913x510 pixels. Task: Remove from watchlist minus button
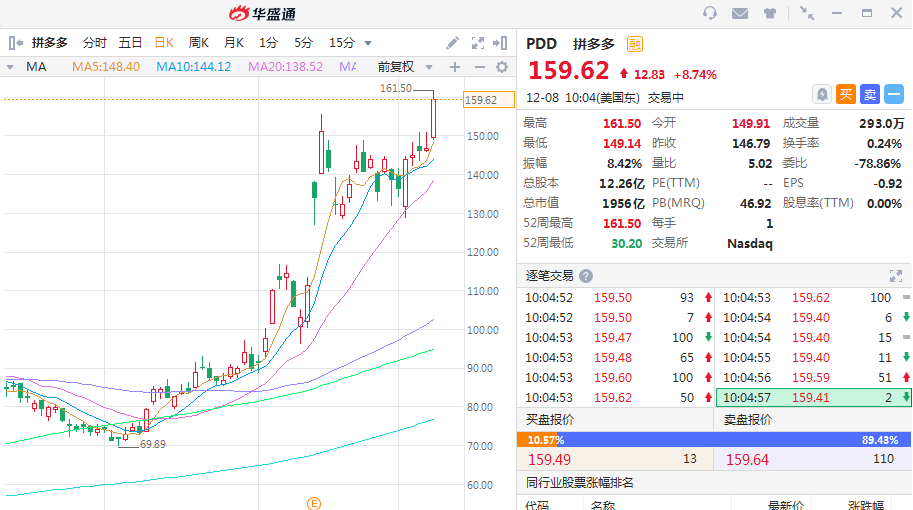coord(894,94)
